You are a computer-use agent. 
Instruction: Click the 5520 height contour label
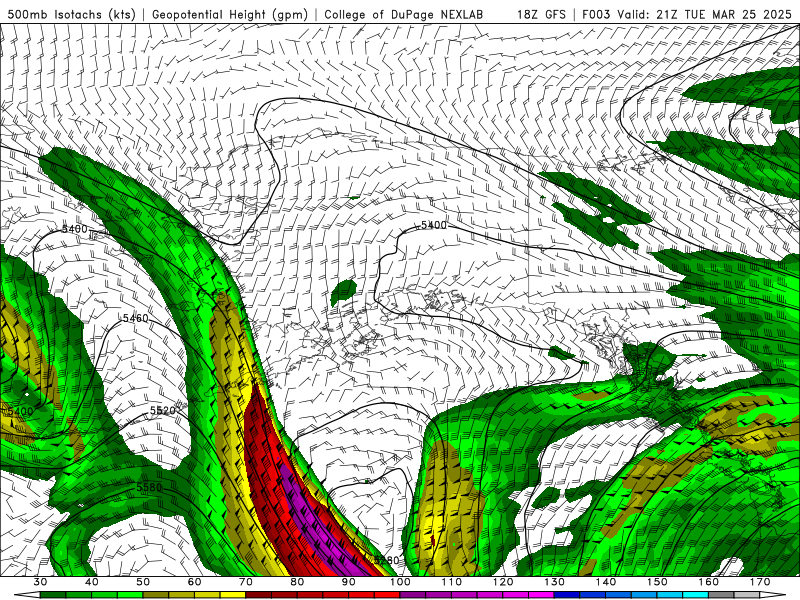coord(163,411)
